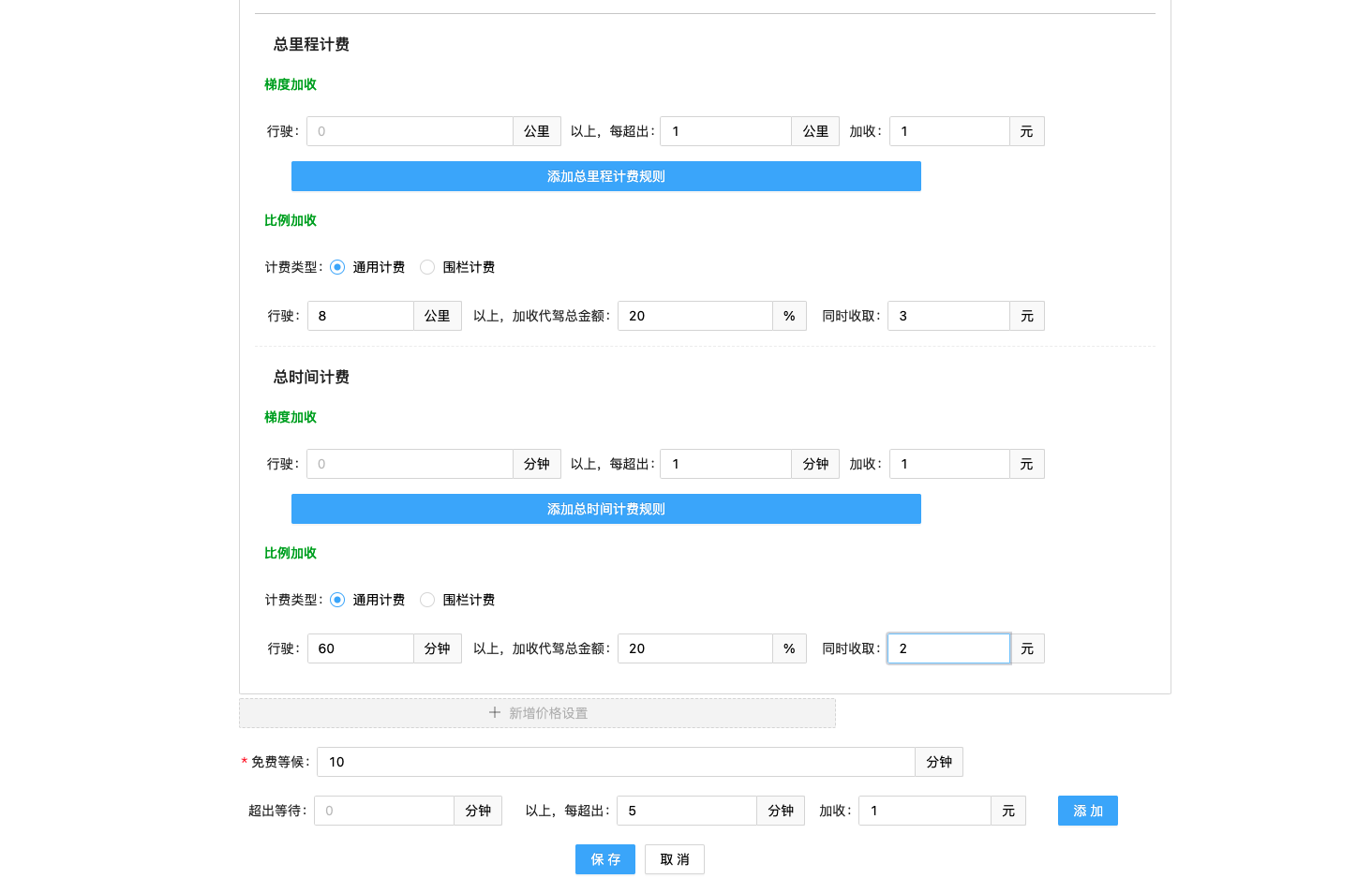
Task: Click the blue 添加 button beside 超出等待
Action: (x=1088, y=811)
